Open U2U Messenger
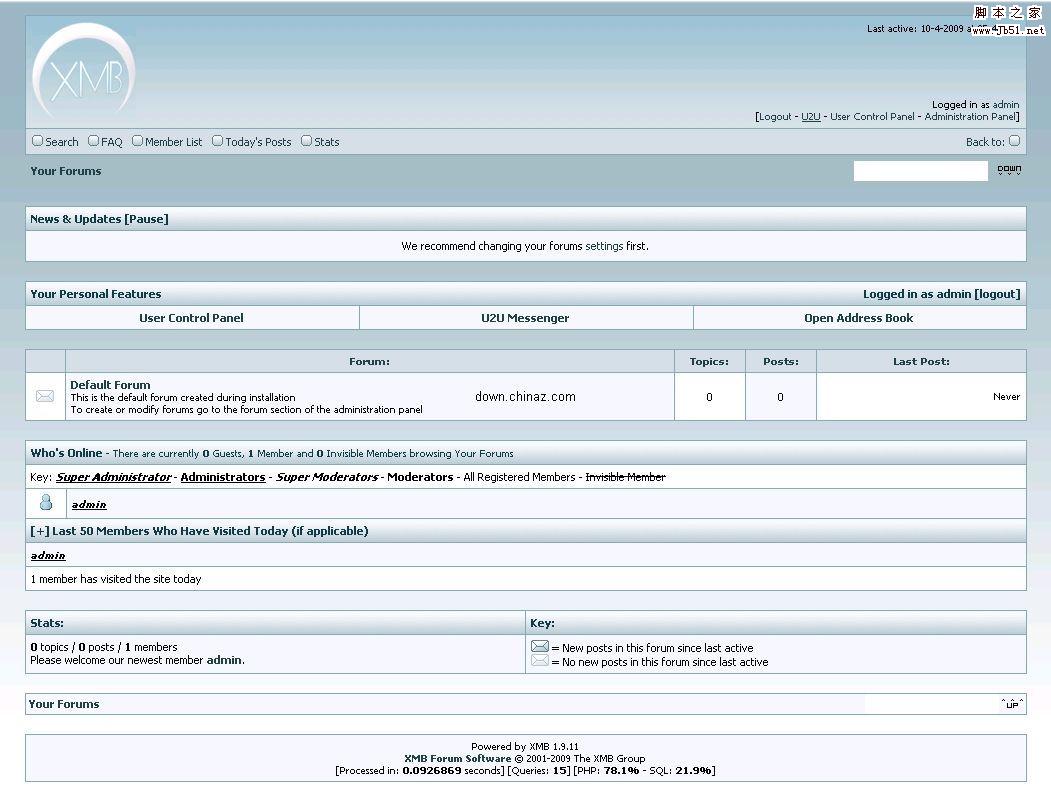 [525, 318]
